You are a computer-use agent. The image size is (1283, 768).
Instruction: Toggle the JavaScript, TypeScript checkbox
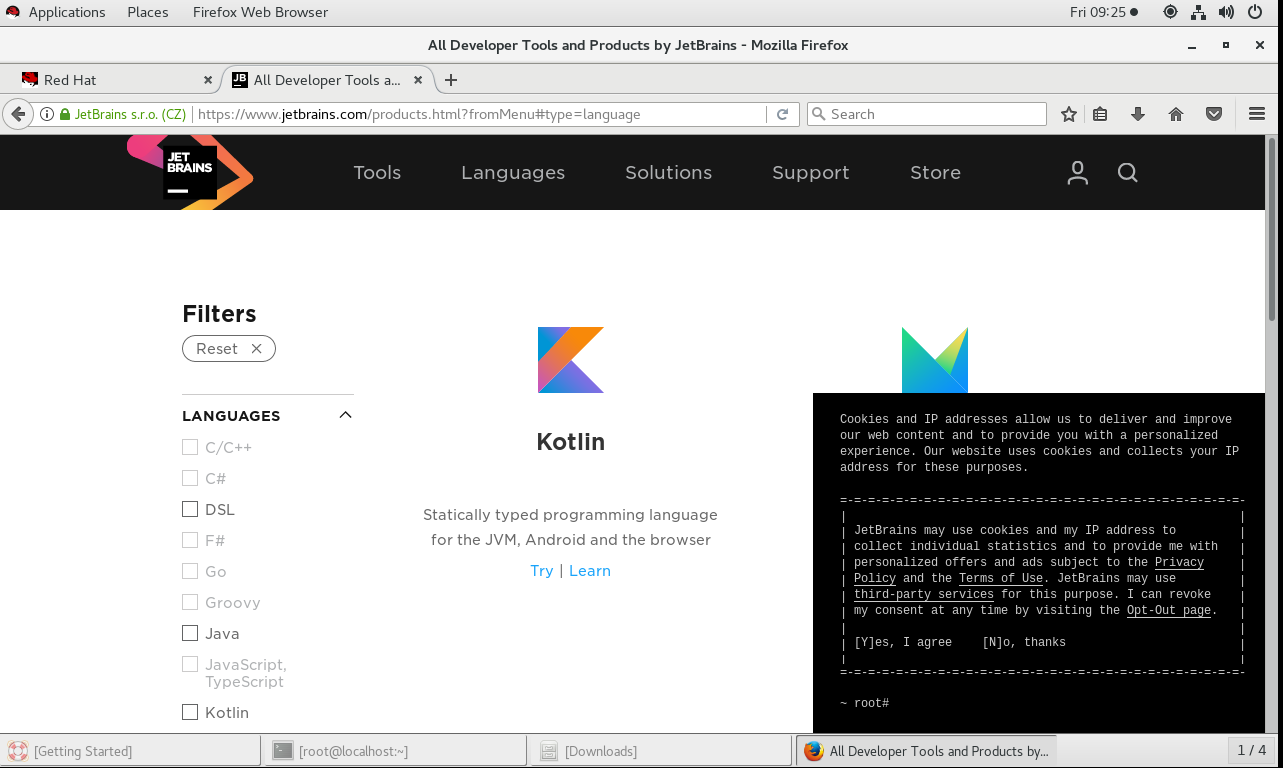(190, 664)
